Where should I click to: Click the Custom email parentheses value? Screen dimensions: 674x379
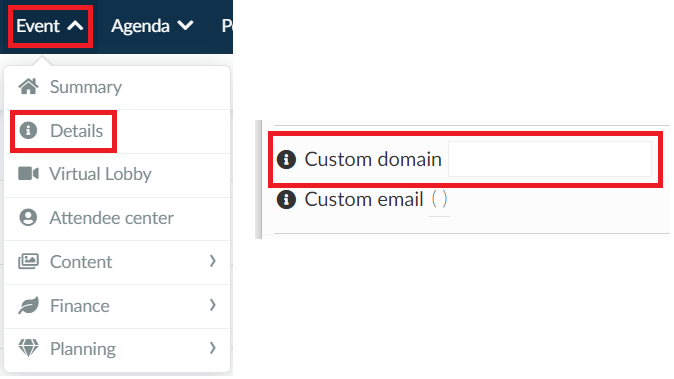(x=439, y=199)
